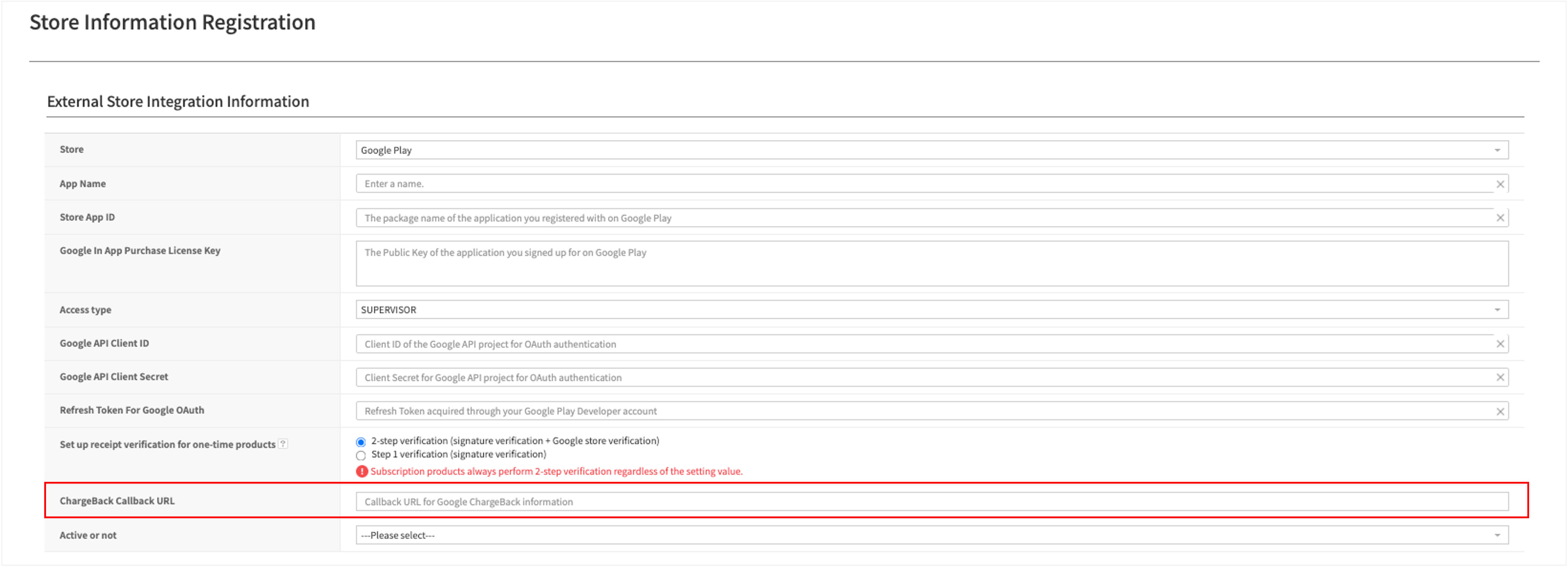Viewport: 1568px width, 567px height.
Task: Clear the Refresh Token field using its X icon
Action: click(1500, 412)
